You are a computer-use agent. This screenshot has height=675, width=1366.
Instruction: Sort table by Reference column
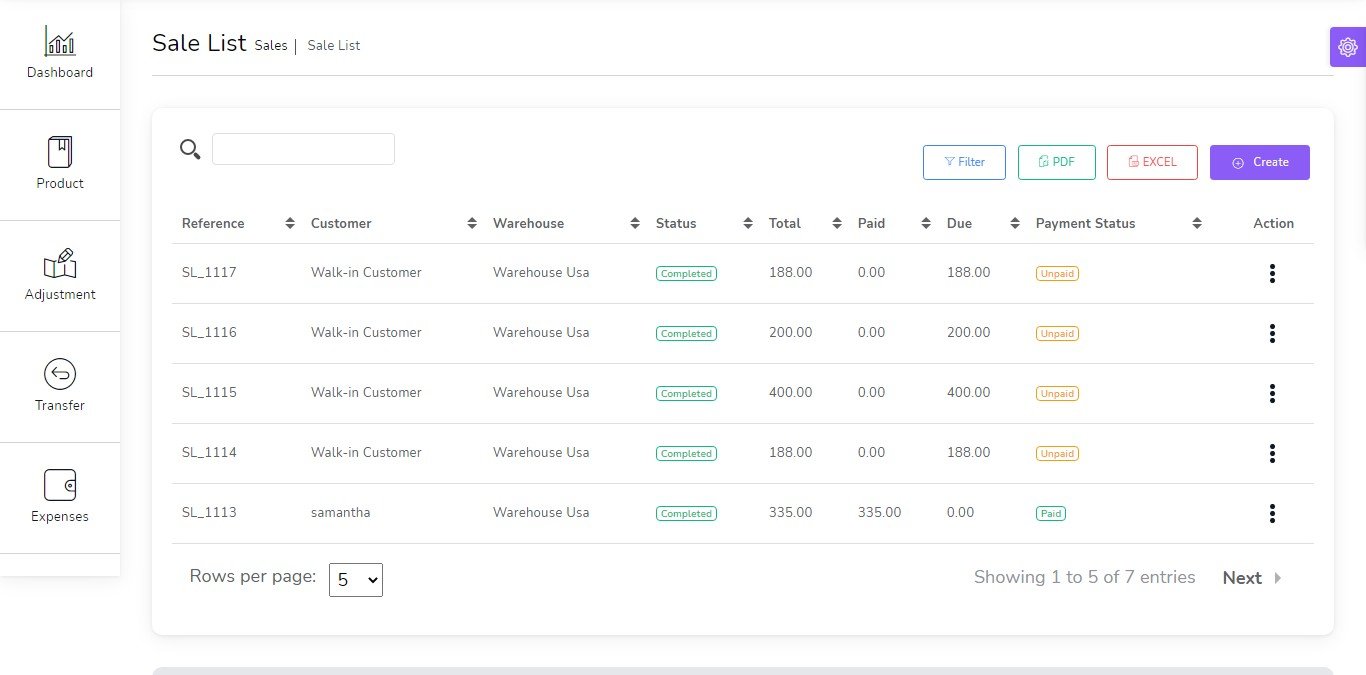(290, 223)
